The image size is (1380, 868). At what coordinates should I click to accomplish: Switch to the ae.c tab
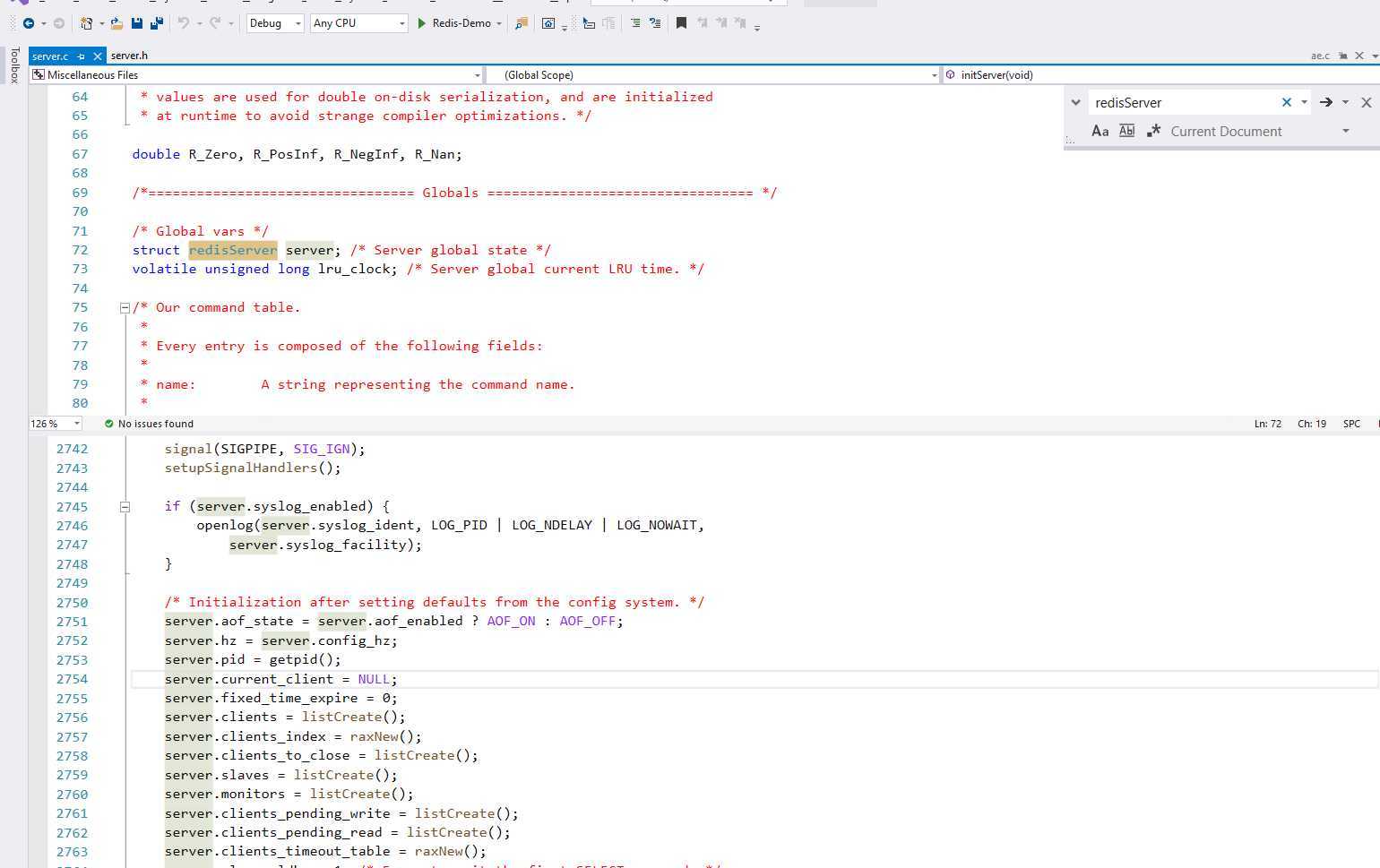[1320, 56]
